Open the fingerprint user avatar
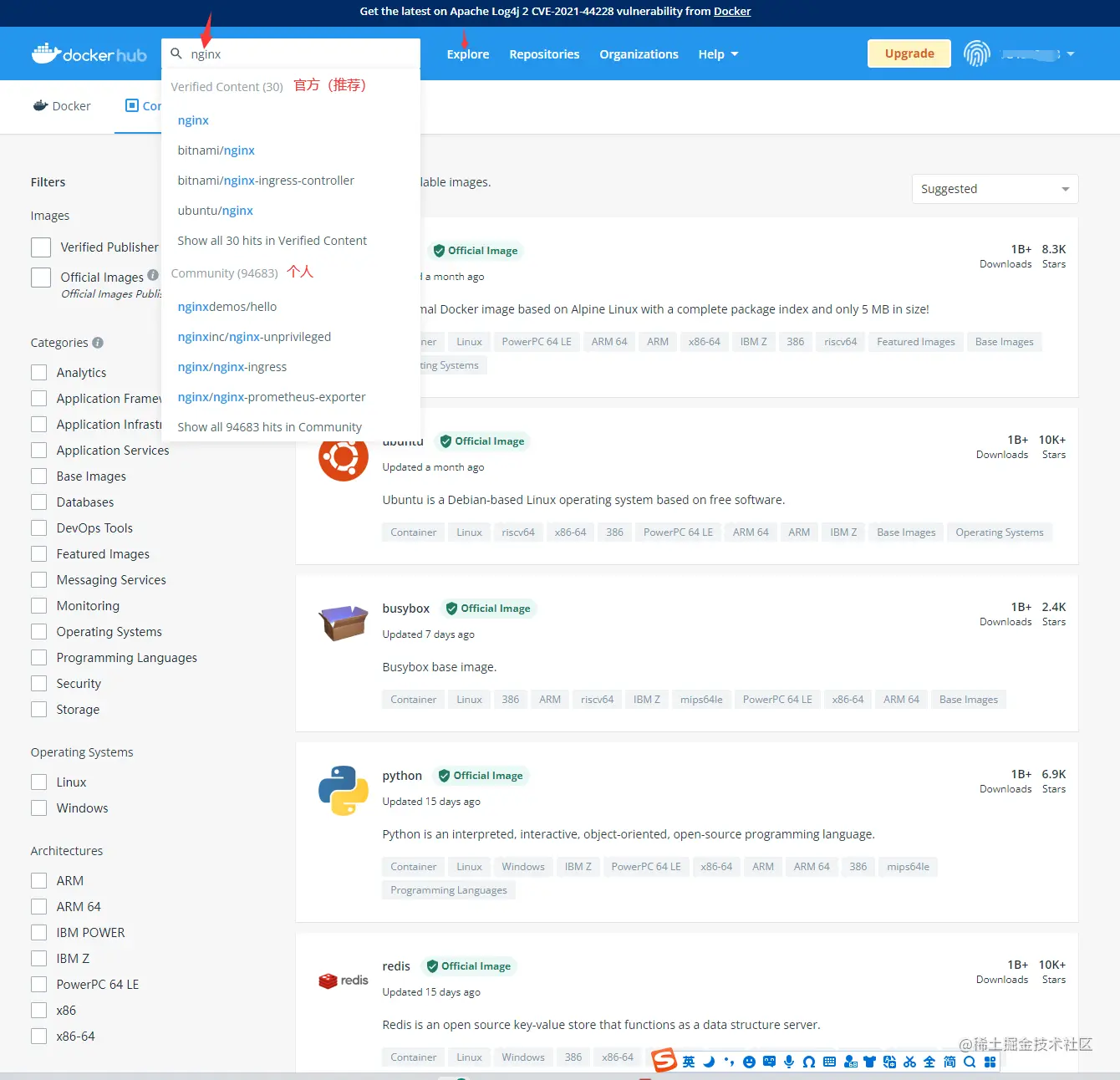The height and width of the screenshot is (1080, 1120). [x=977, y=53]
